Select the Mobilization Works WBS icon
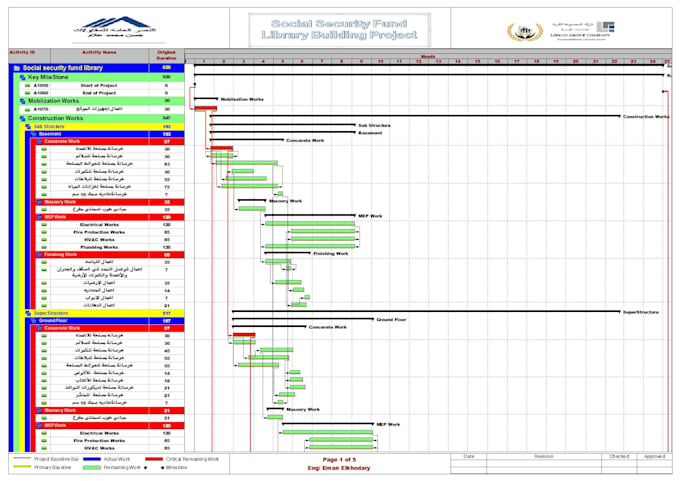Viewport: 680px width, 481px height. [23, 101]
